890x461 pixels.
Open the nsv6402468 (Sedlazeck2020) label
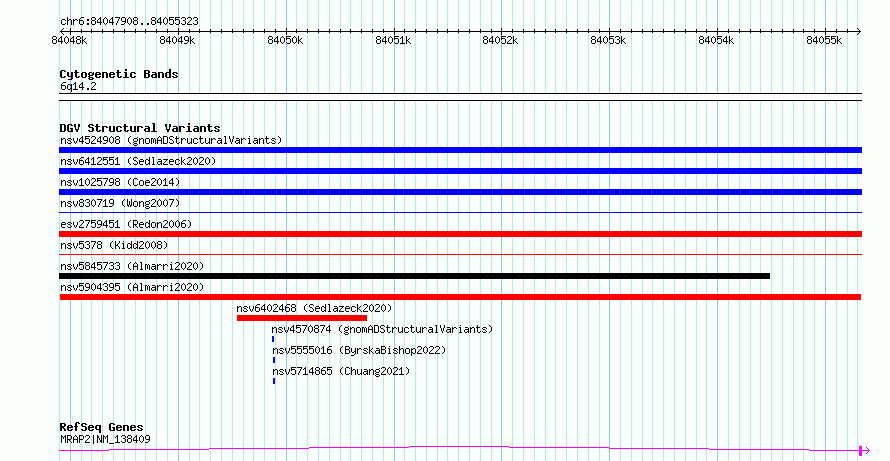[314, 308]
